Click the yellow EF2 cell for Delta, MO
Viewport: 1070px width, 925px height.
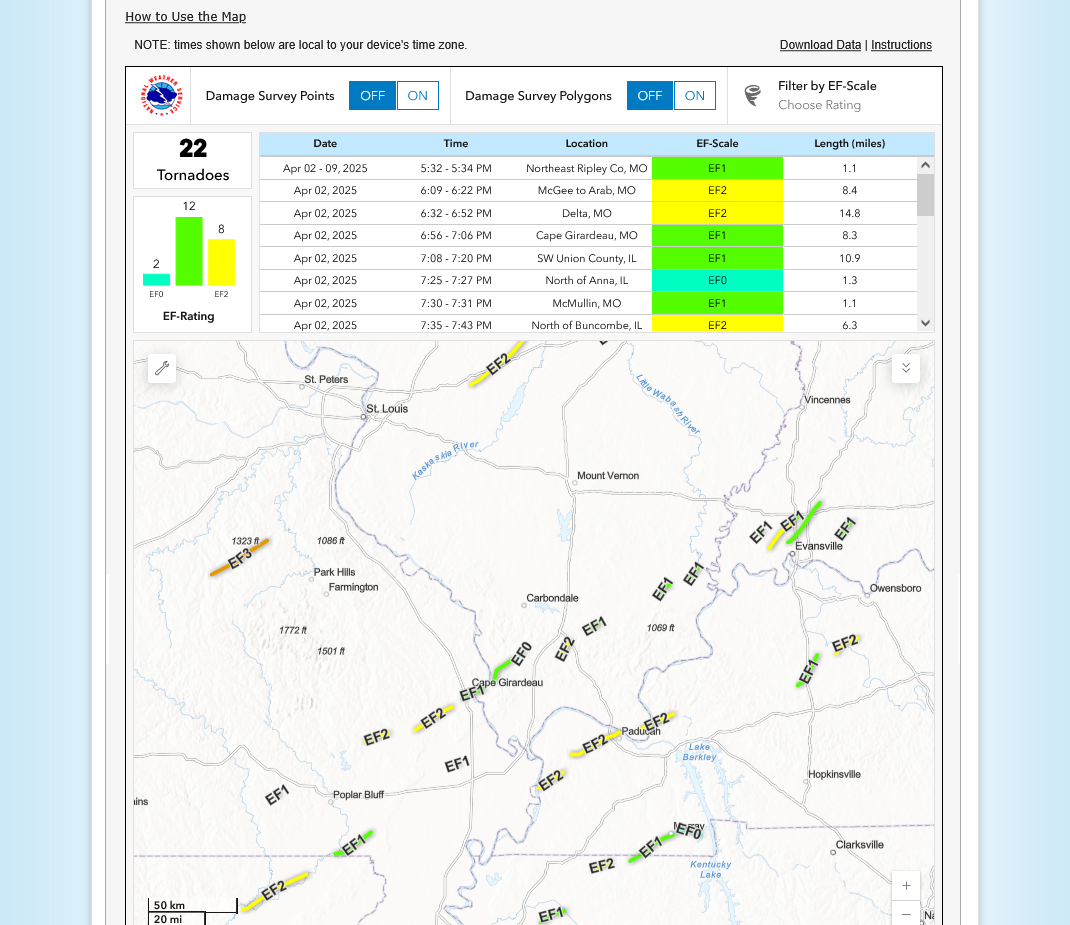point(717,213)
